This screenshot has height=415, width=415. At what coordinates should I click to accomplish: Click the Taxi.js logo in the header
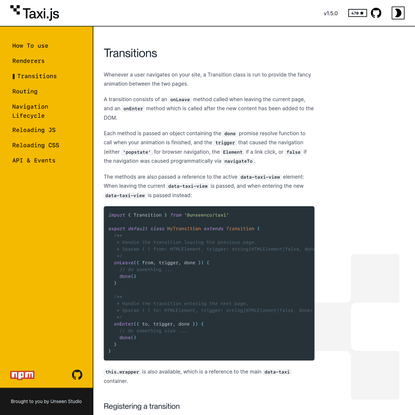(35, 13)
